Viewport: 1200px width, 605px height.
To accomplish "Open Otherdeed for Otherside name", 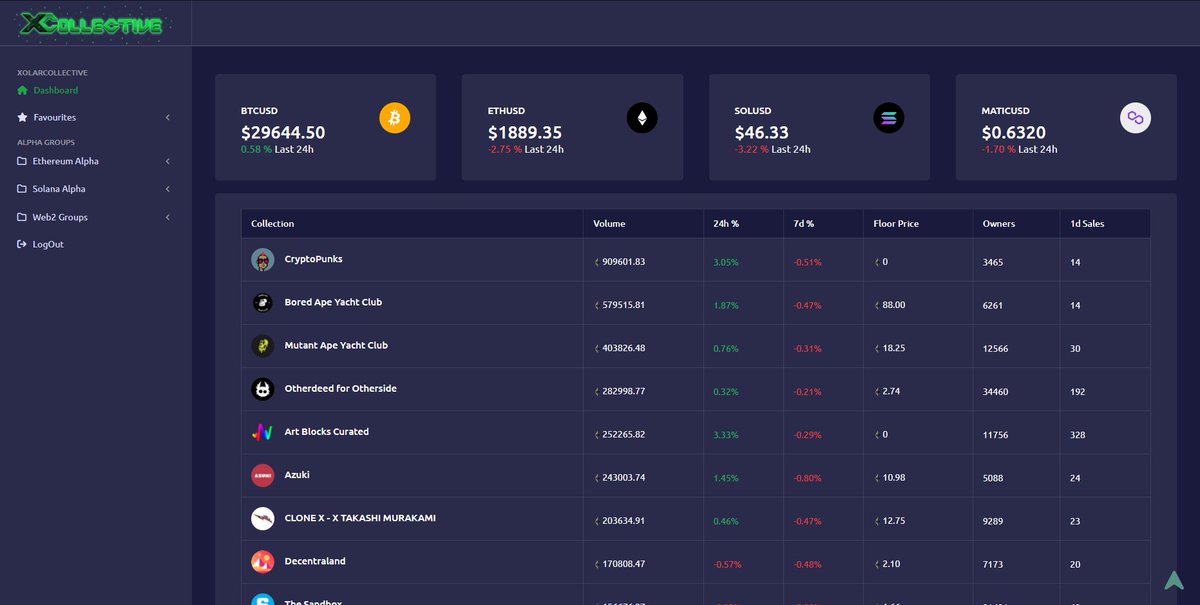I will coord(340,388).
